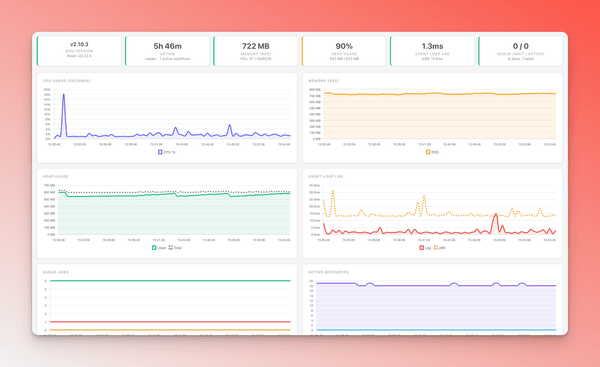Toggle the Total legend marker in Heap Usage
The image size is (600, 367).
[x=171, y=248]
